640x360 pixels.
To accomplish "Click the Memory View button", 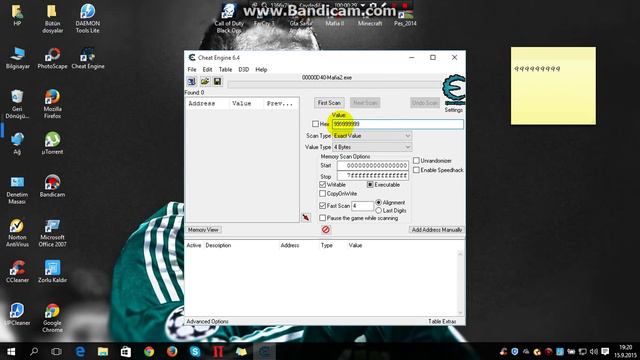I will click(x=203, y=230).
